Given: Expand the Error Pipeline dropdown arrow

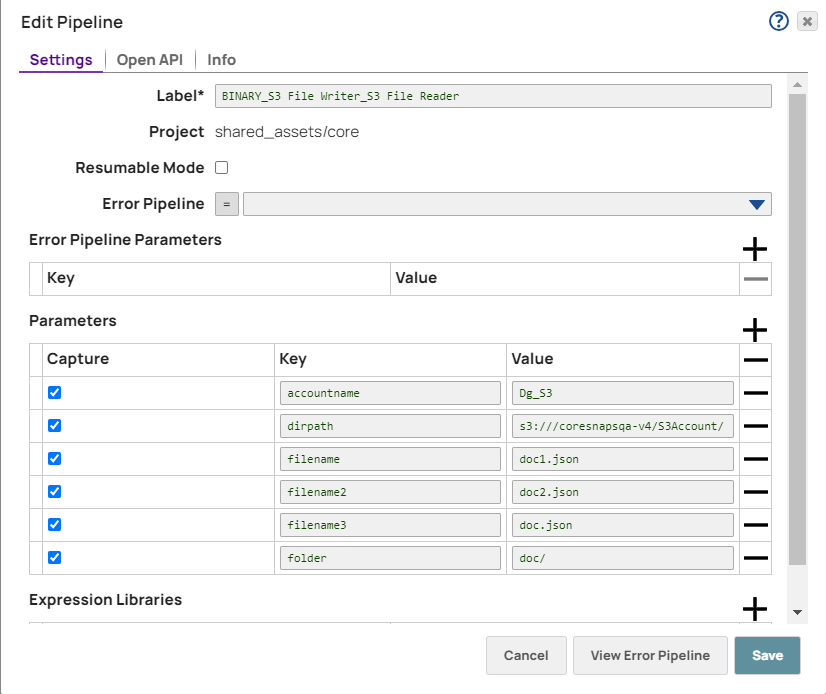Looking at the screenshot, I should coord(756,204).
